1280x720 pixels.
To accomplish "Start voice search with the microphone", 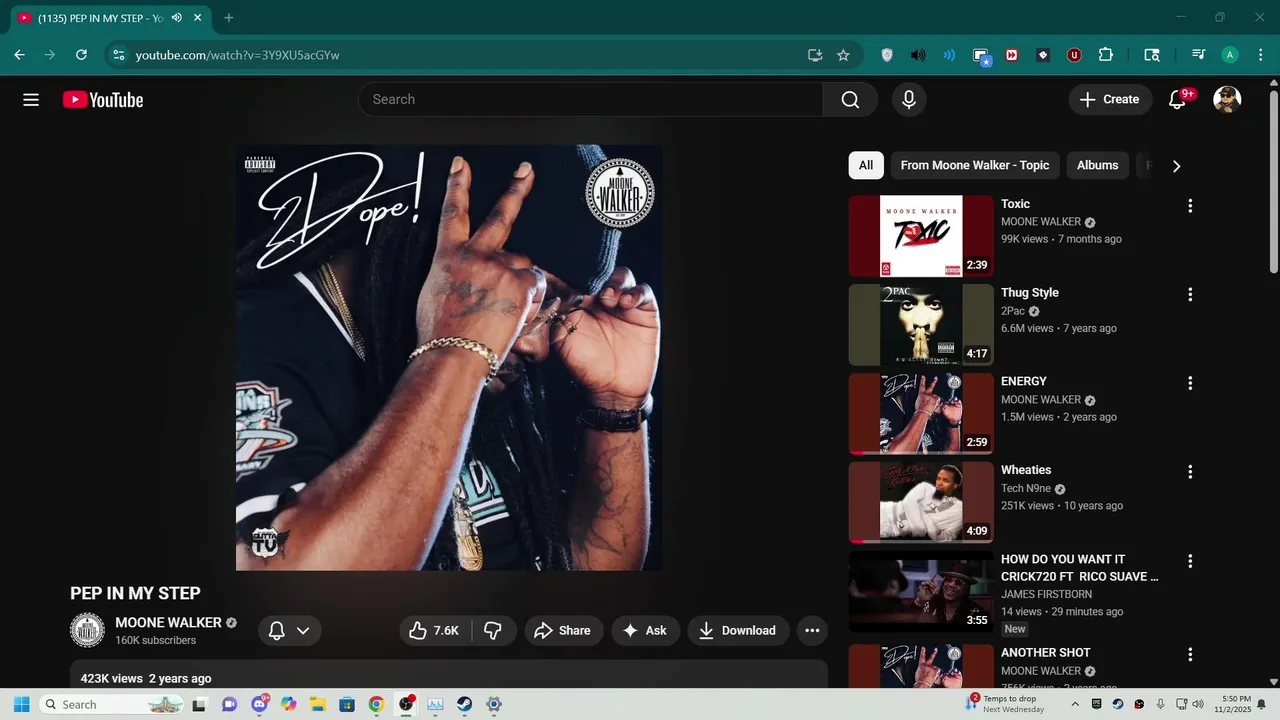I will 909,99.
